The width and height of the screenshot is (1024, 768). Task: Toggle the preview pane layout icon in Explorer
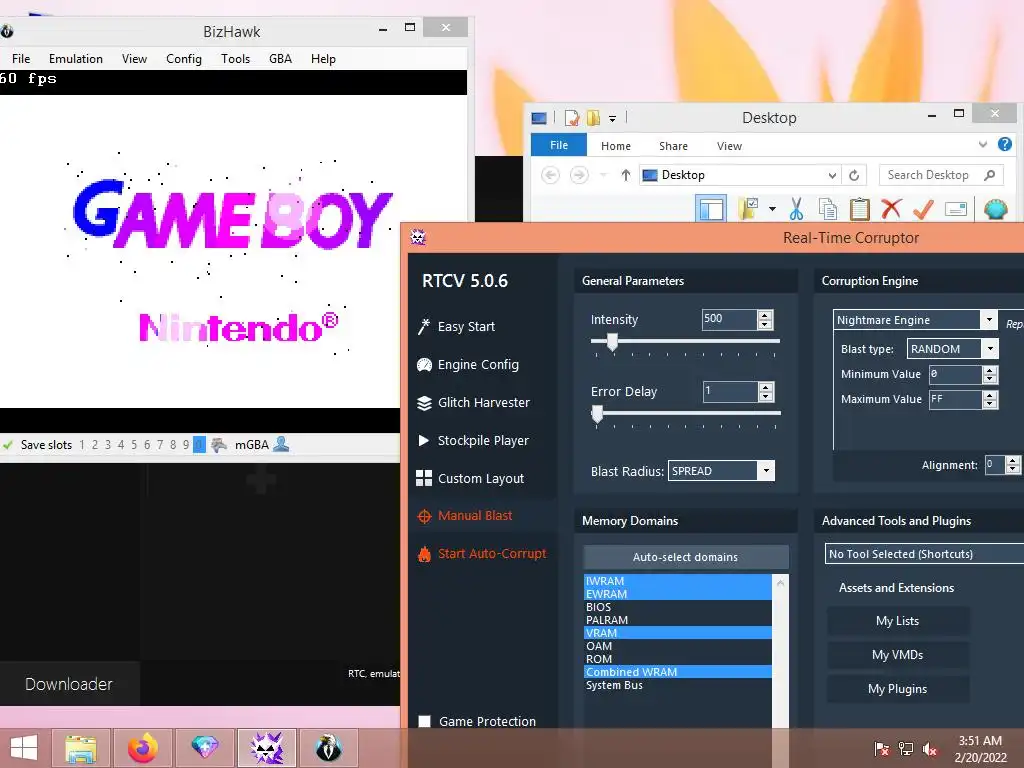tap(711, 209)
